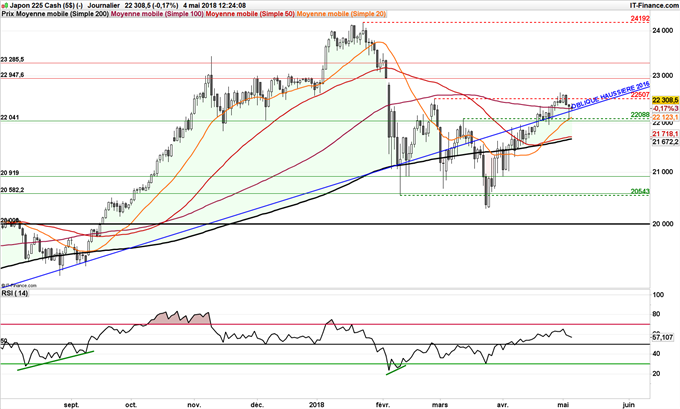Image resolution: width=680 pixels, height=409 pixels.
Task: Click the 22507 red dashed level label
Action: [640, 95]
